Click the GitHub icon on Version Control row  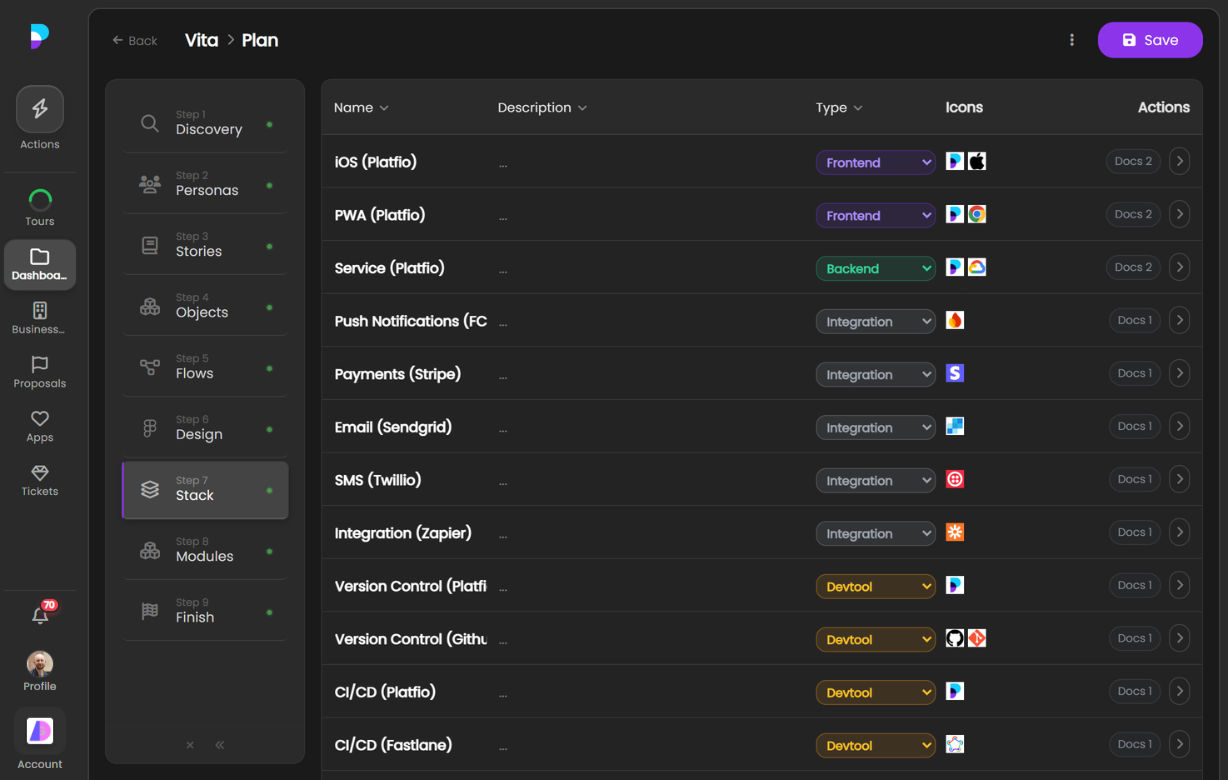(954, 638)
